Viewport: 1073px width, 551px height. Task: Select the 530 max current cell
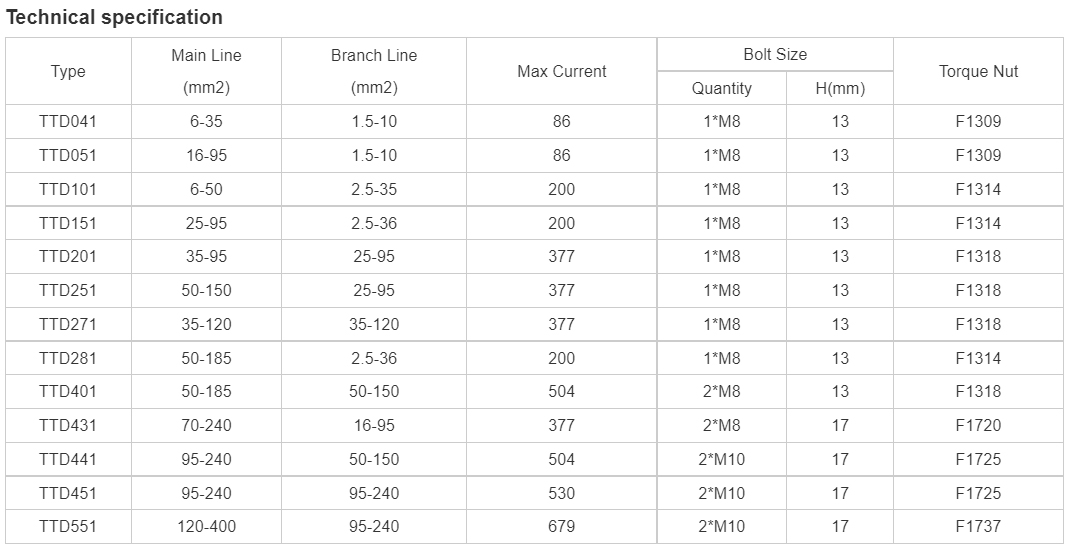pos(562,493)
